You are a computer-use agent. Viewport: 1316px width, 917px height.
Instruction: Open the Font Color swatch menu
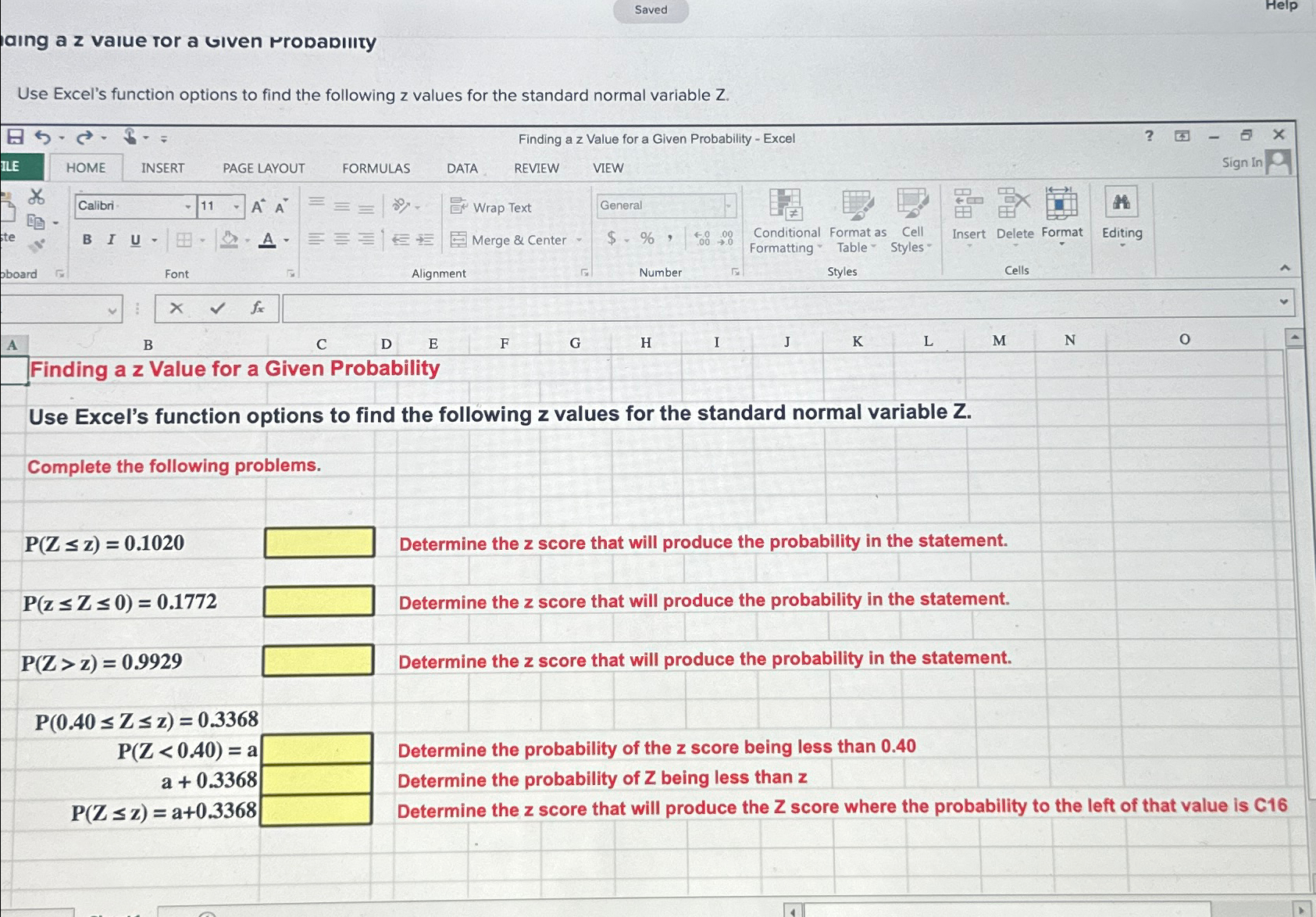click(269, 240)
